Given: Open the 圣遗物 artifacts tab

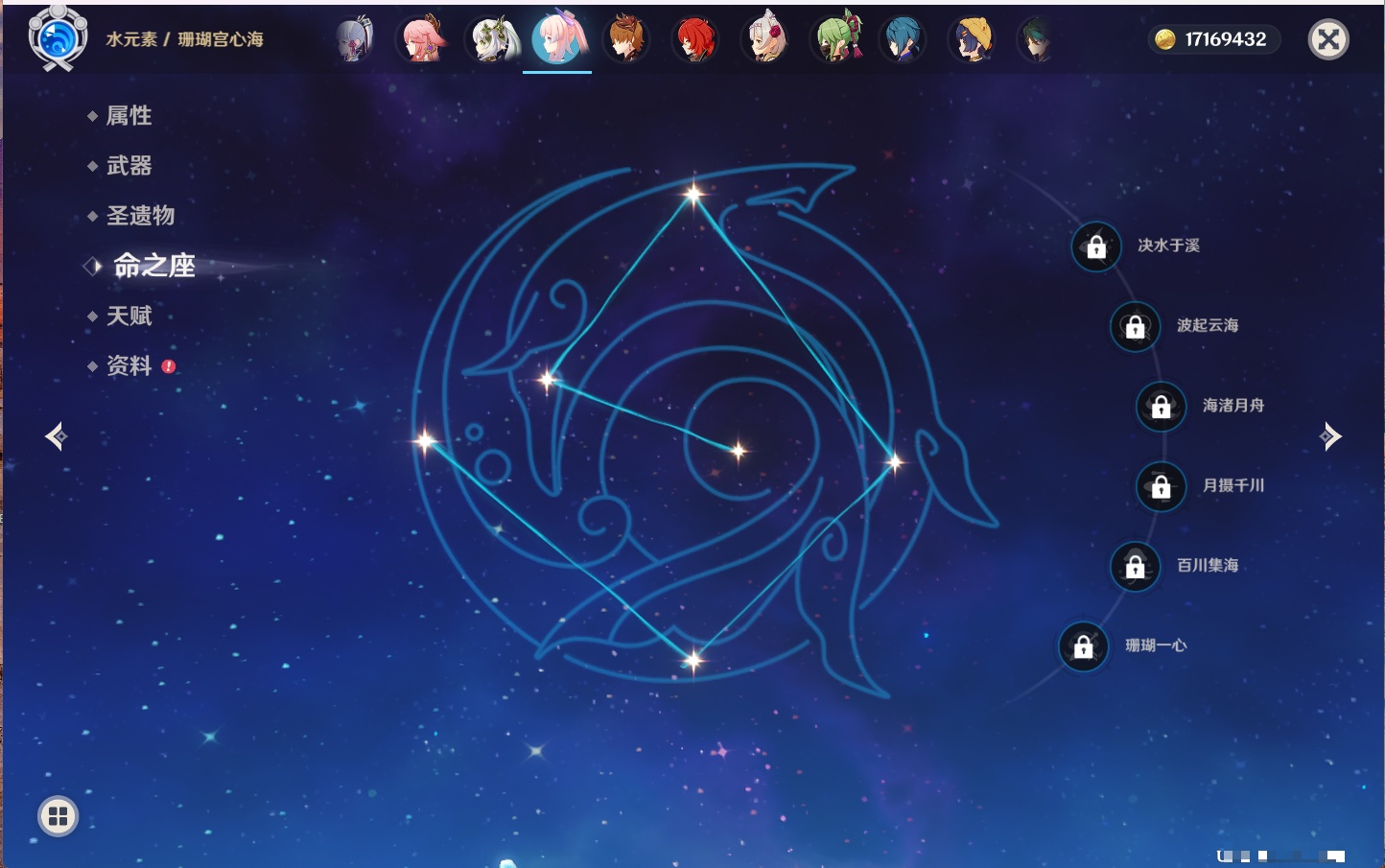Looking at the screenshot, I should pos(140,216).
